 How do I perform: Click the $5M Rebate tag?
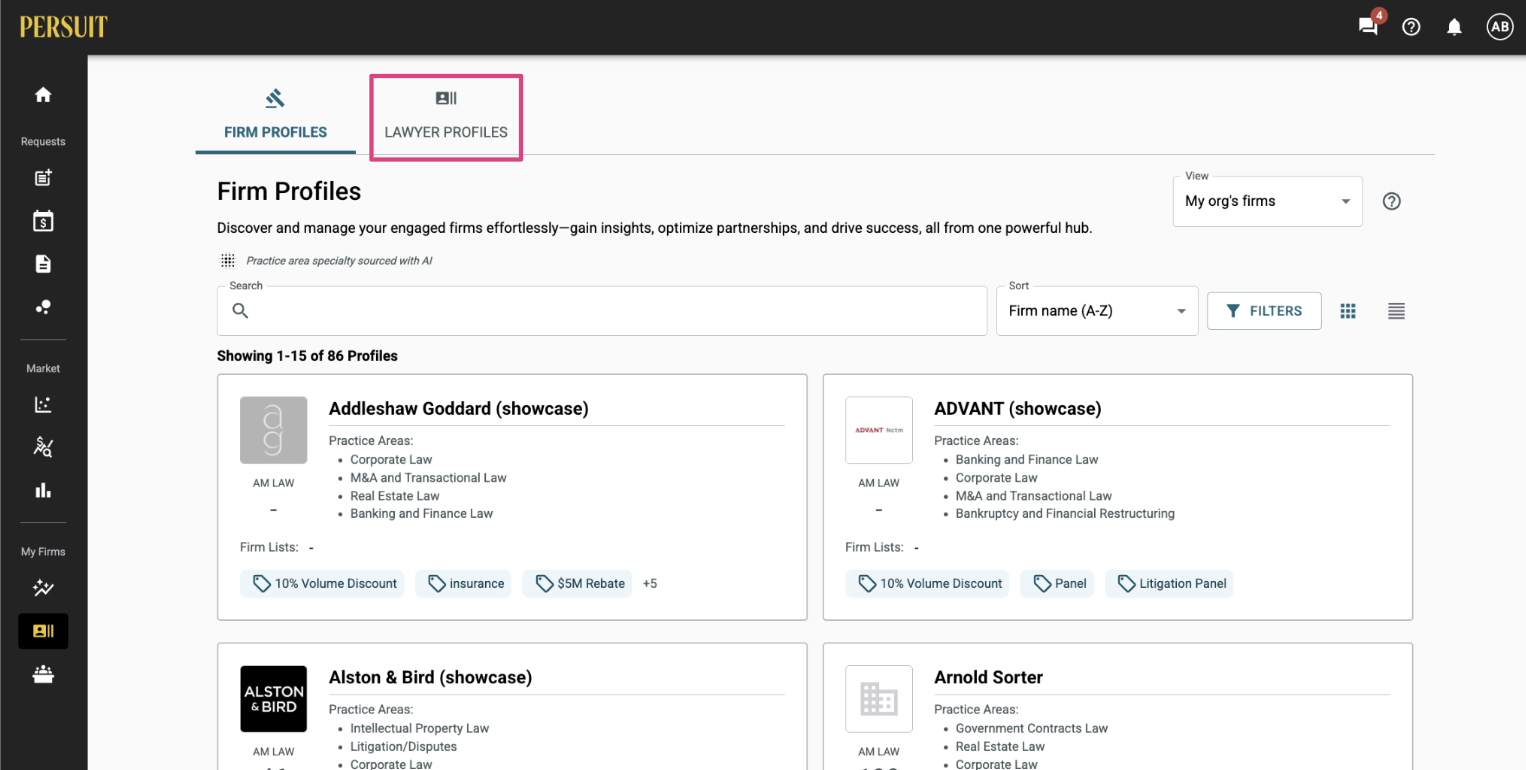[x=577, y=584]
